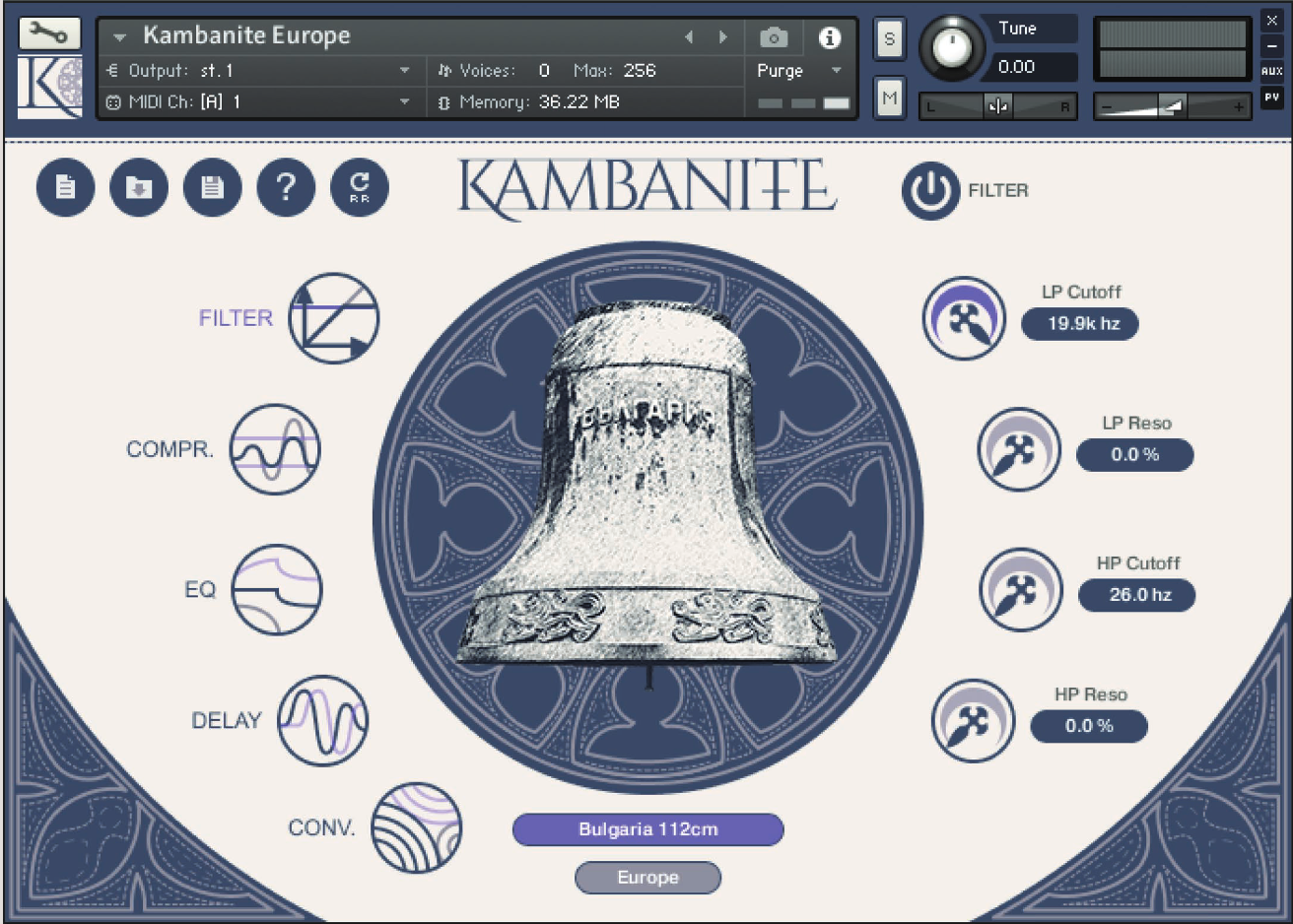Select the DELAY effect icon
Image resolution: width=1293 pixels, height=924 pixels.
coord(325,720)
